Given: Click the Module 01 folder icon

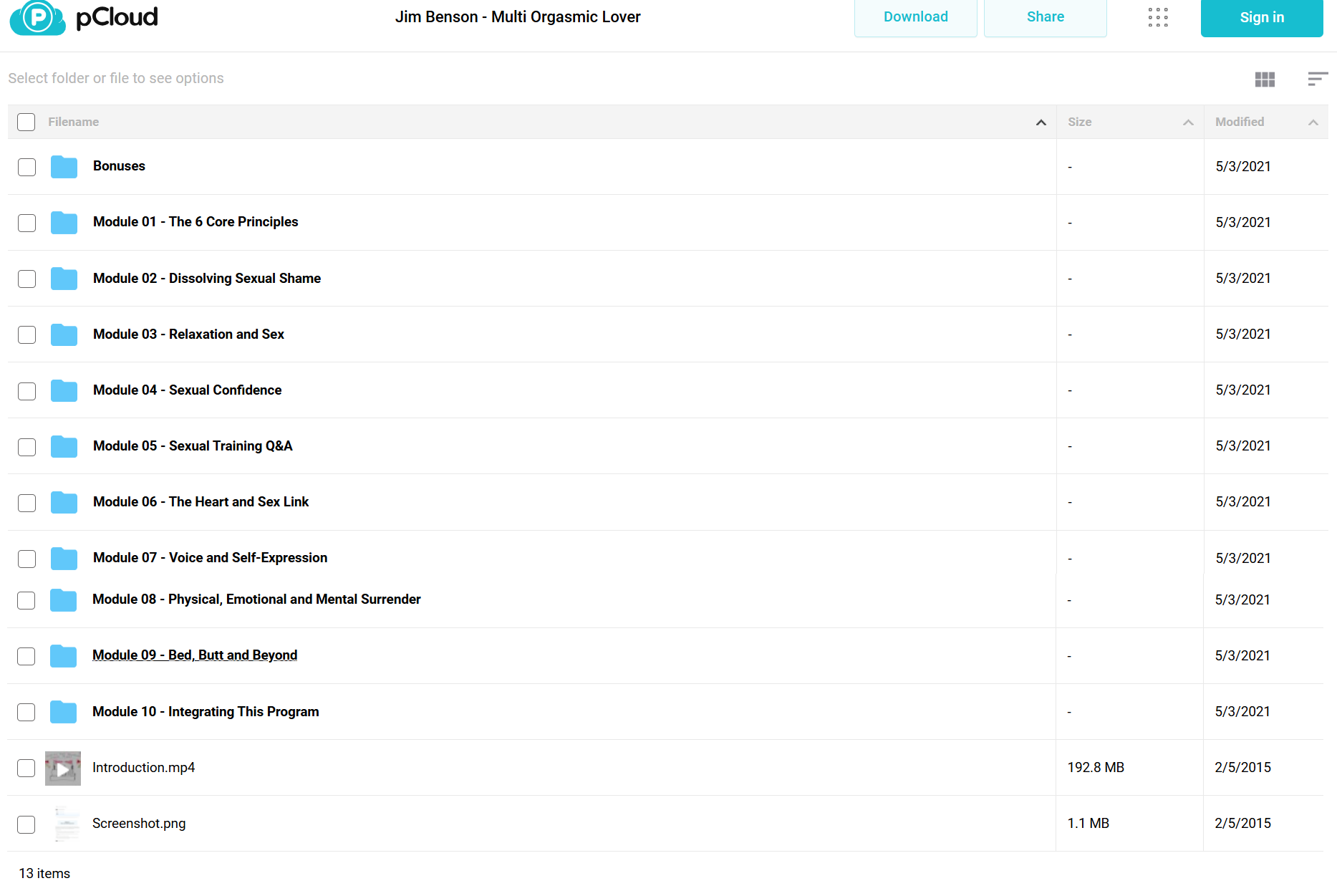Looking at the screenshot, I should click(x=64, y=223).
